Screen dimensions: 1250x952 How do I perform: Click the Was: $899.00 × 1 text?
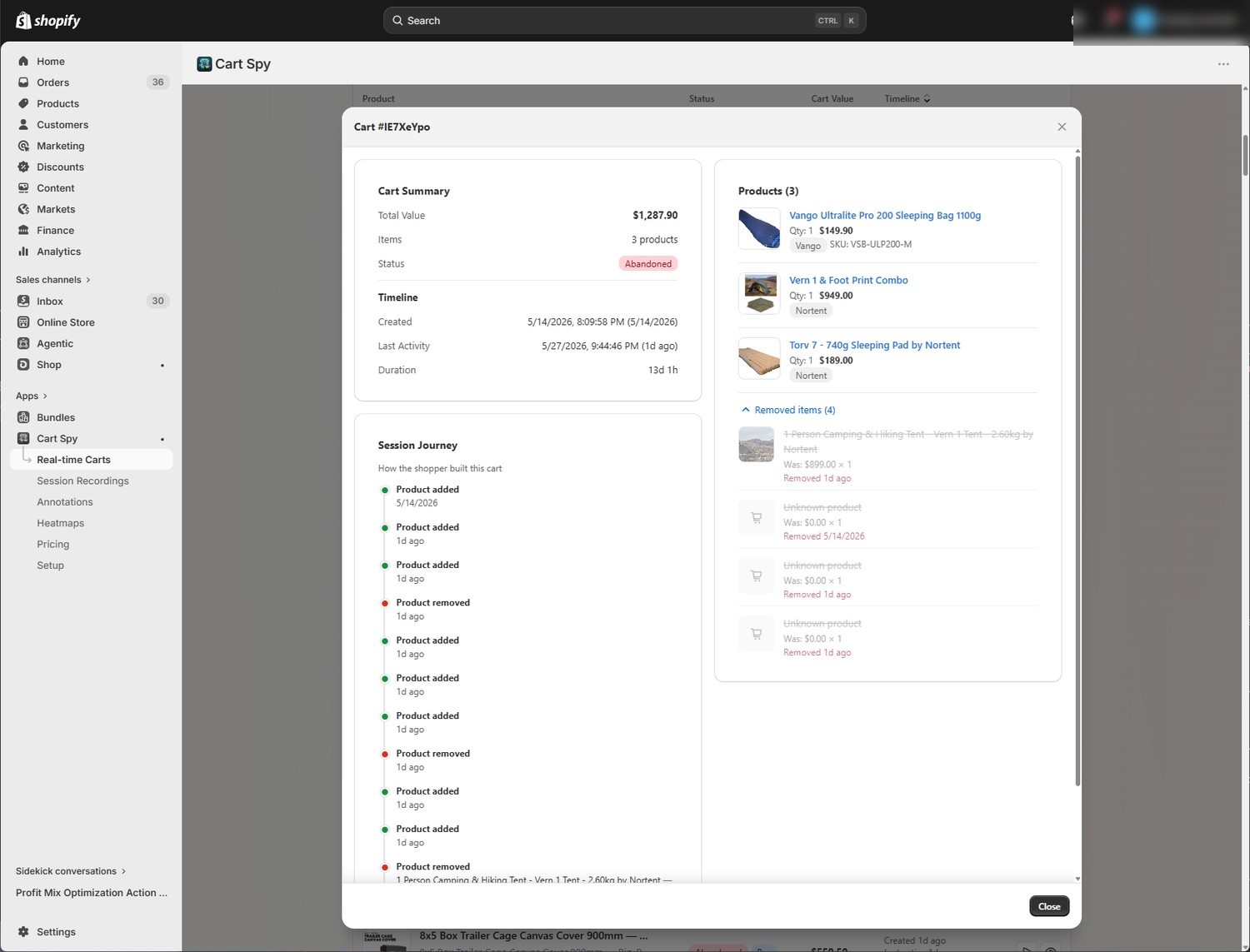(x=817, y=465)
